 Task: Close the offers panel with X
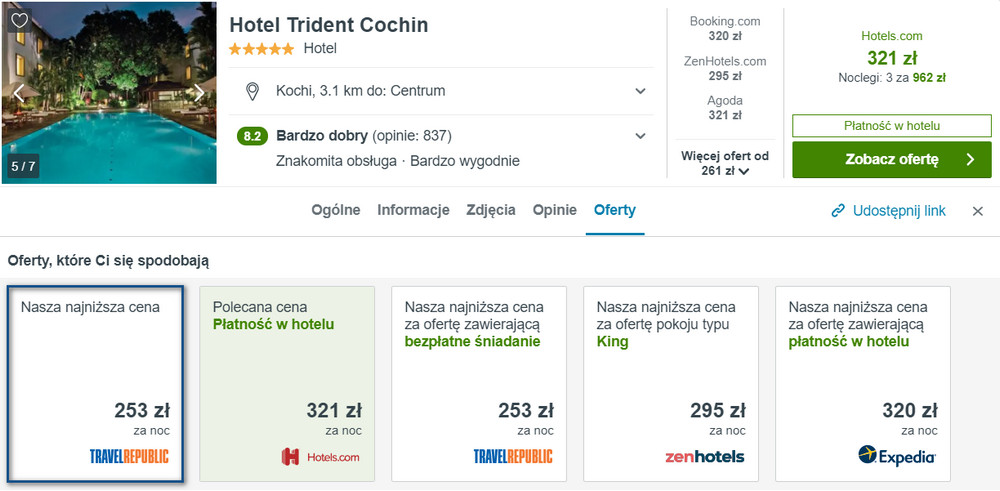(978, 211)
